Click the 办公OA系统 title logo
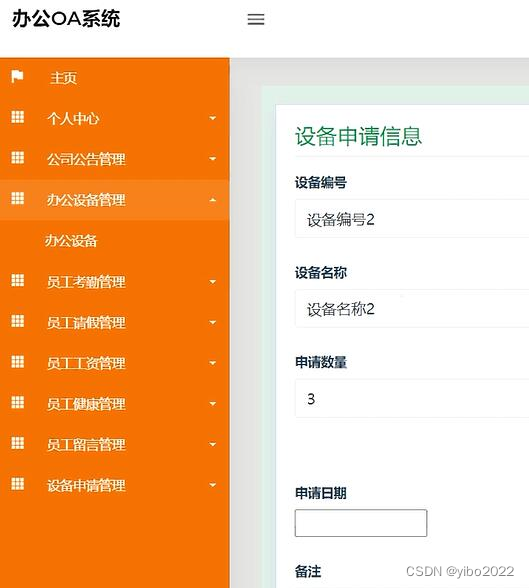Viewport: 529px width, 588px height. 66,19
